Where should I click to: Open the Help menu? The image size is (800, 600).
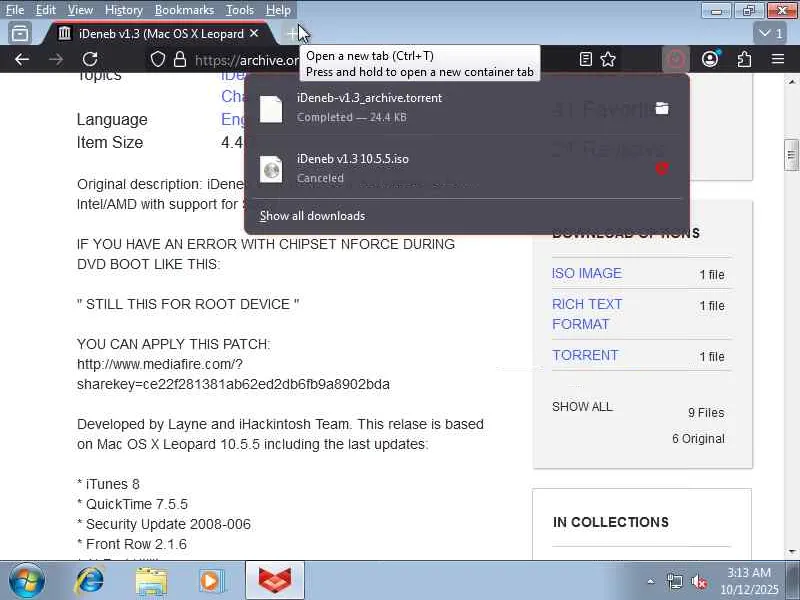278,10
